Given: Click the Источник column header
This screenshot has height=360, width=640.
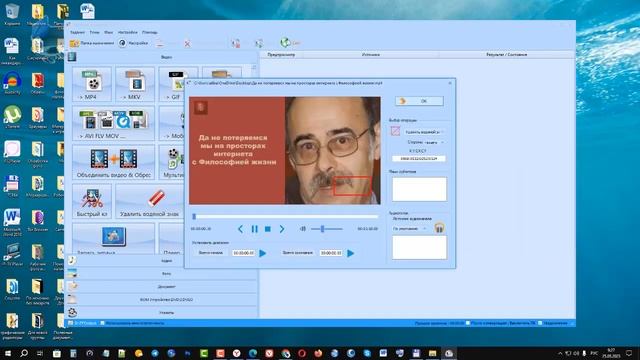Looking at the screenshot, I should (x=371, y=55).
